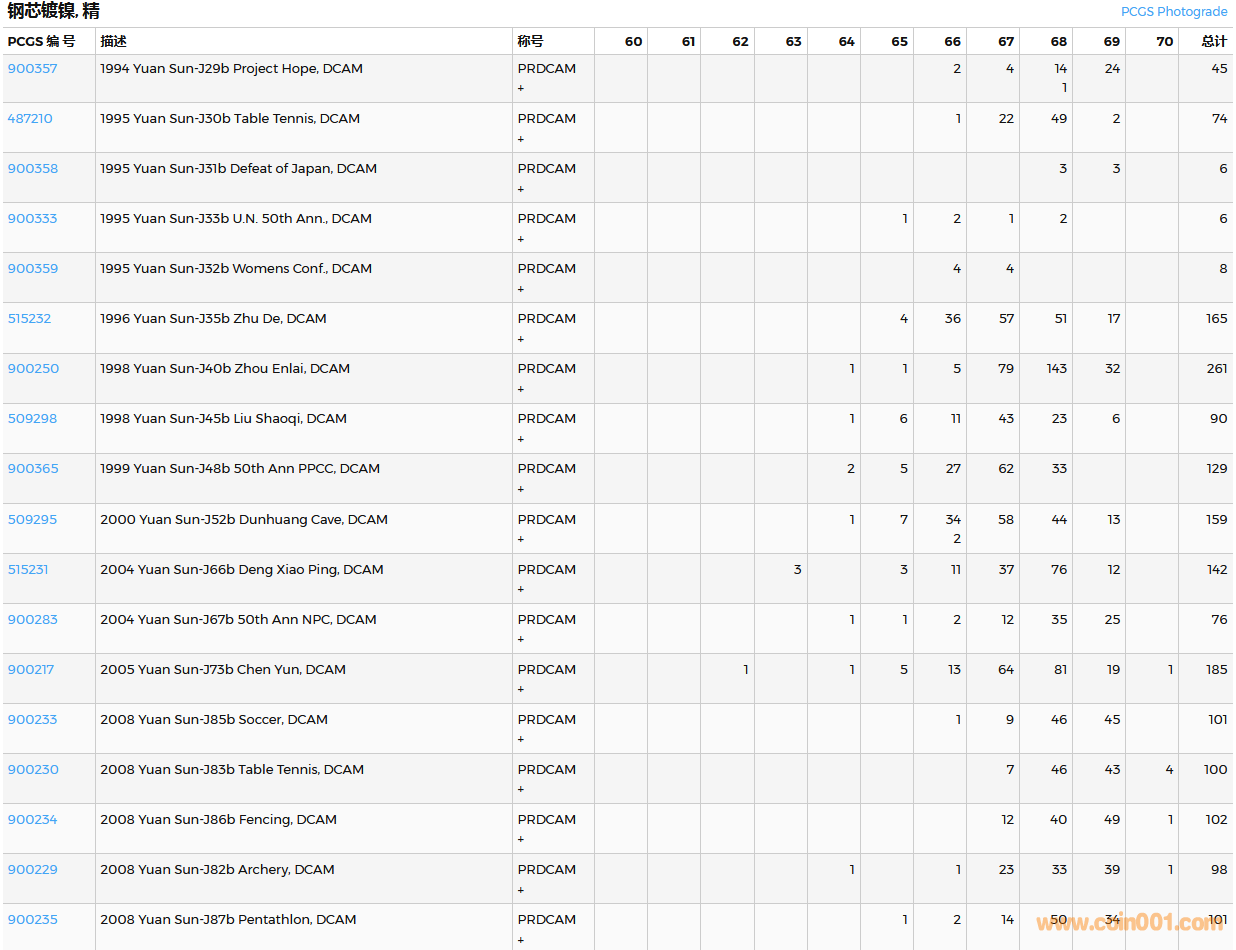
Task: Expand plus sign for Deng Xiao Ping row
Action: tap(521, 589)
